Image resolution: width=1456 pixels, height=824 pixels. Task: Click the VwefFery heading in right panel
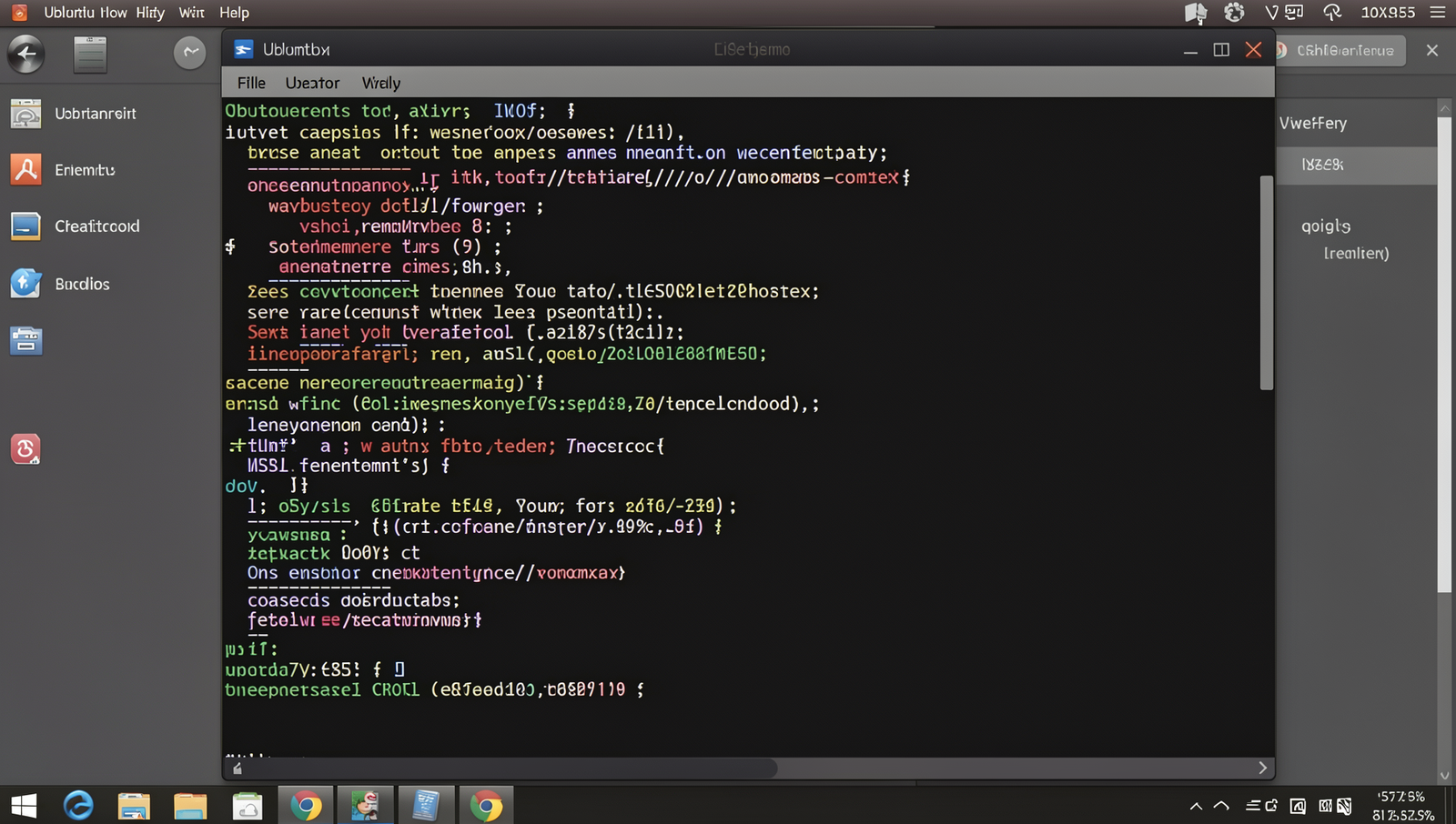[x=1313, y=123]
